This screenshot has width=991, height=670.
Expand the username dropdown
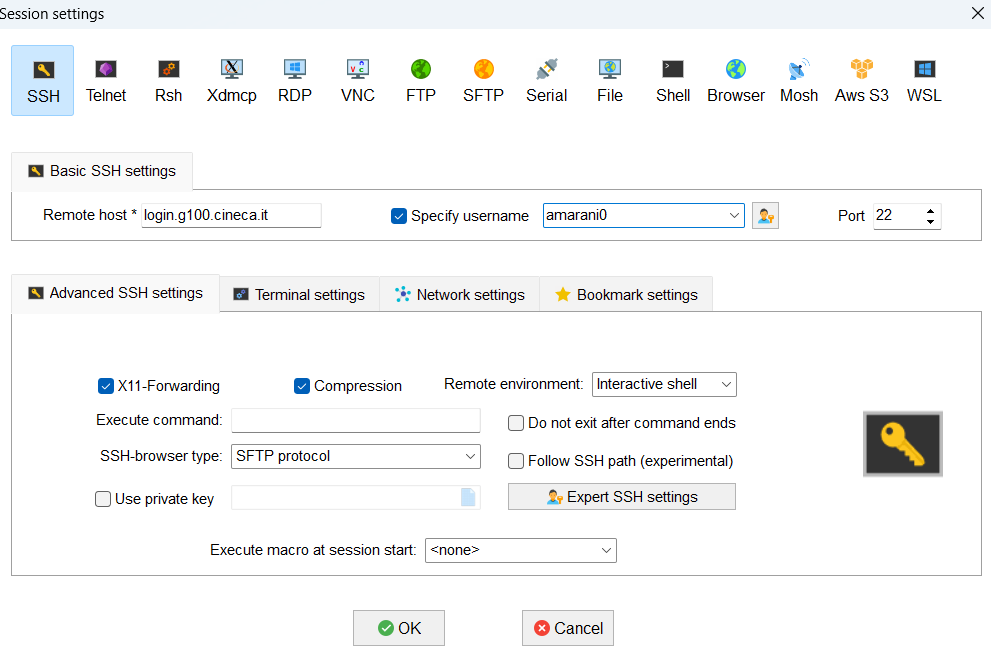tap(734, 216)
